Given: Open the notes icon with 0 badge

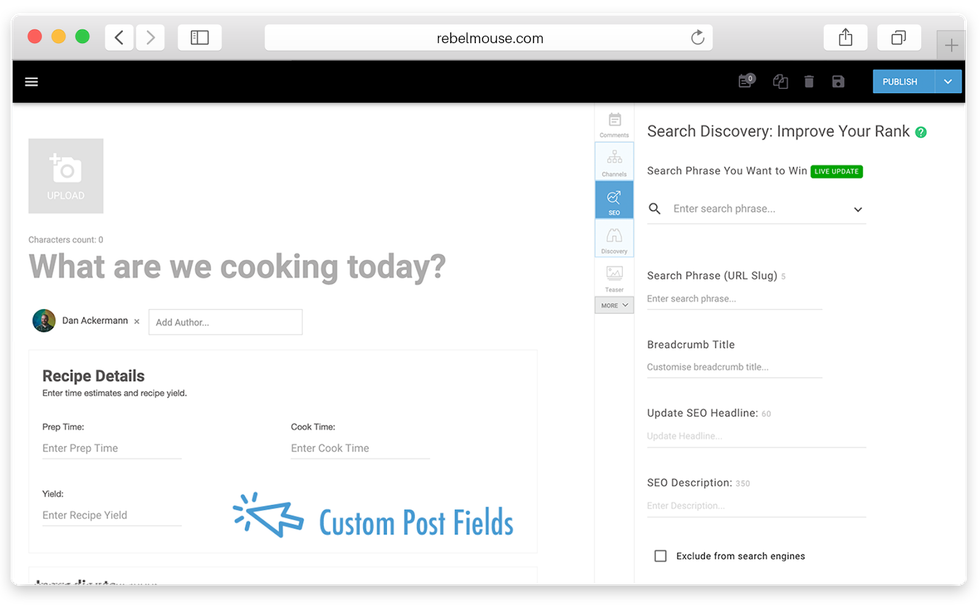Looking at the screenshot, I should tap(746, 81).
